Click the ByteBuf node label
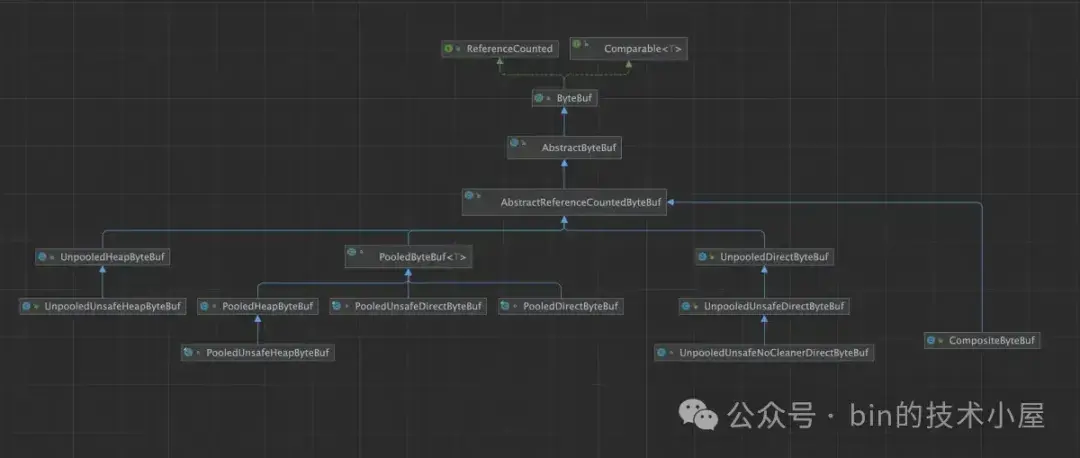1080x458 pixels. 574,98
